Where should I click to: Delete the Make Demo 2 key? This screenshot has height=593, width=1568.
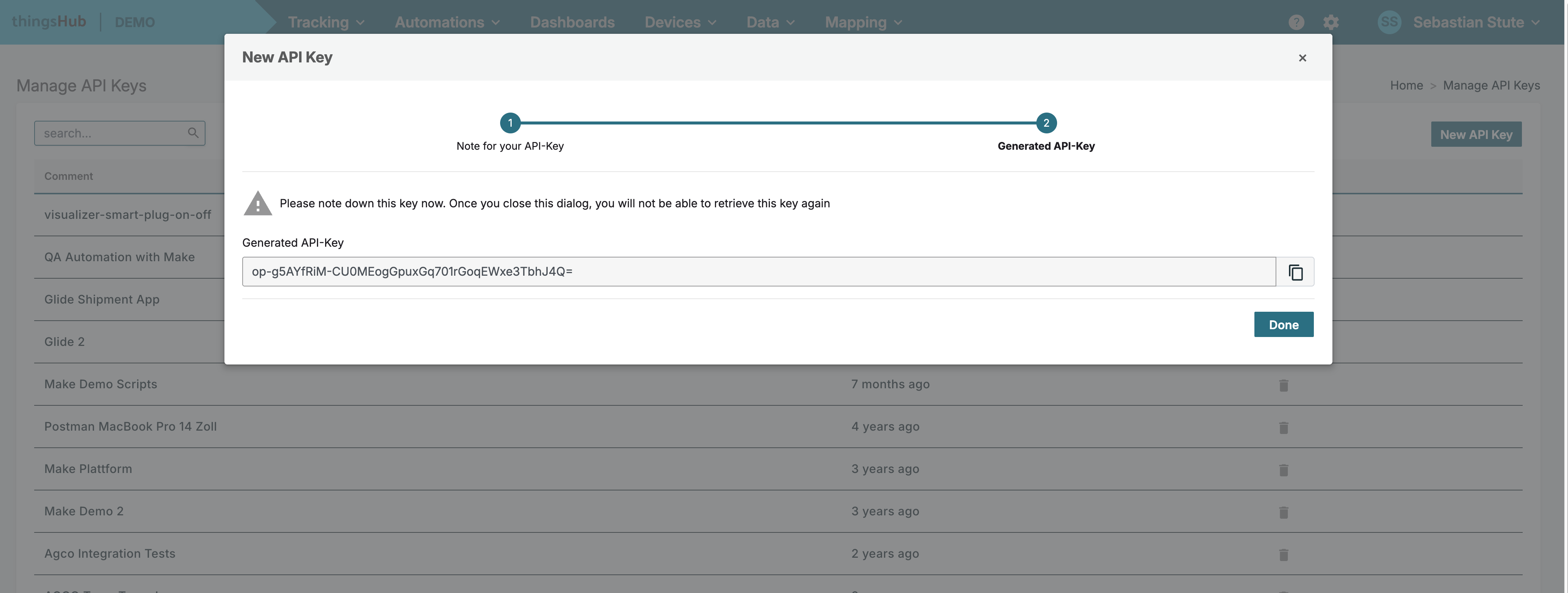1283,512
